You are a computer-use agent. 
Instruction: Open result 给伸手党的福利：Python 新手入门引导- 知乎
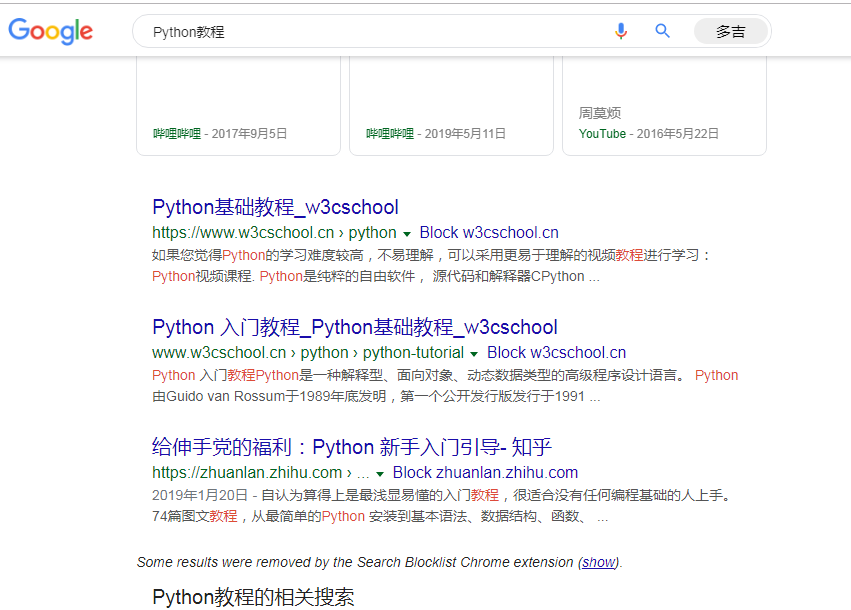click(352, 447)
